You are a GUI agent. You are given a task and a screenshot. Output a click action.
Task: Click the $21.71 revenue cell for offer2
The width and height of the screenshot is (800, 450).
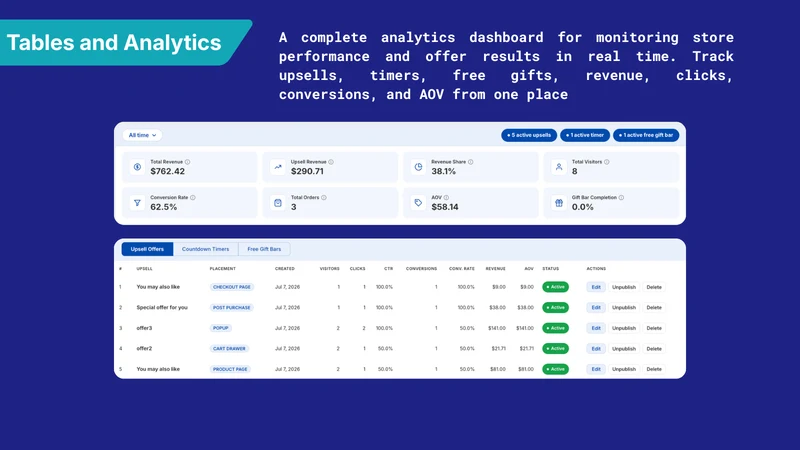[x=498, y=348]
